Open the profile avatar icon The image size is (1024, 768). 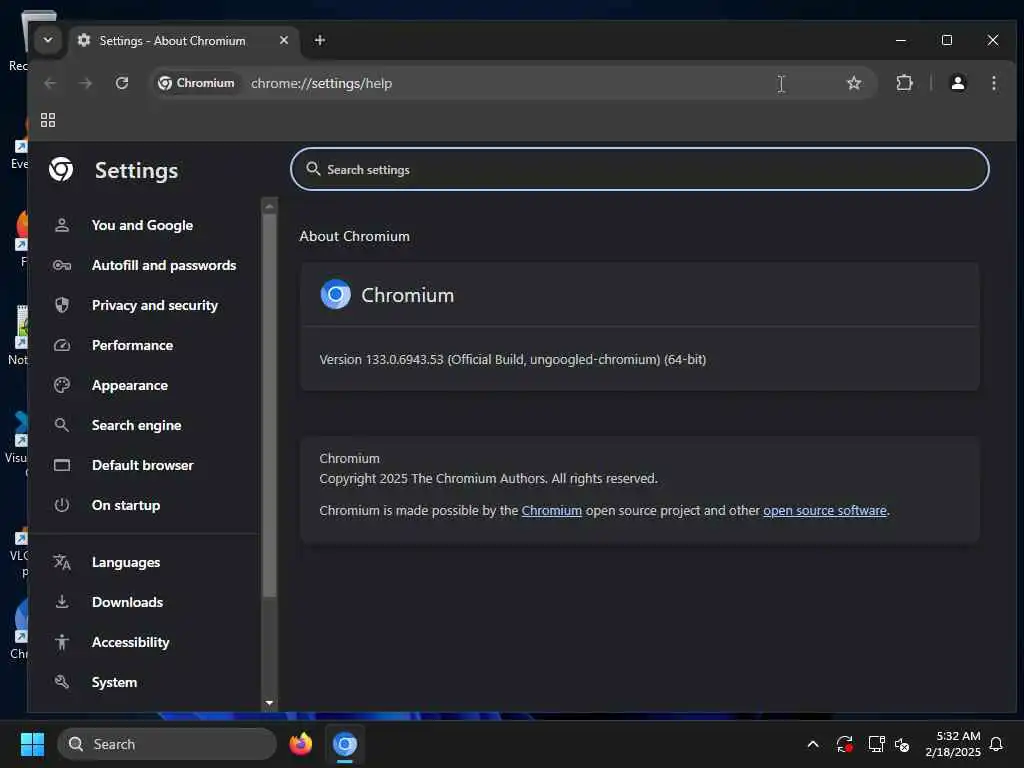(x=957, y=83)
